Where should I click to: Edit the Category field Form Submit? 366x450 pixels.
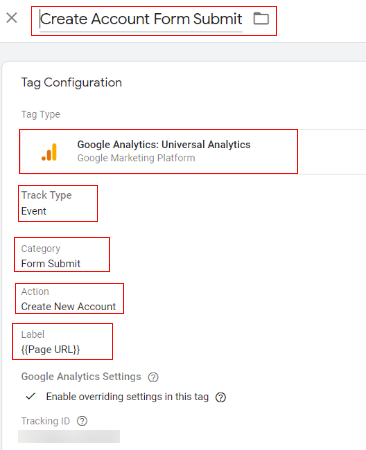62,255
